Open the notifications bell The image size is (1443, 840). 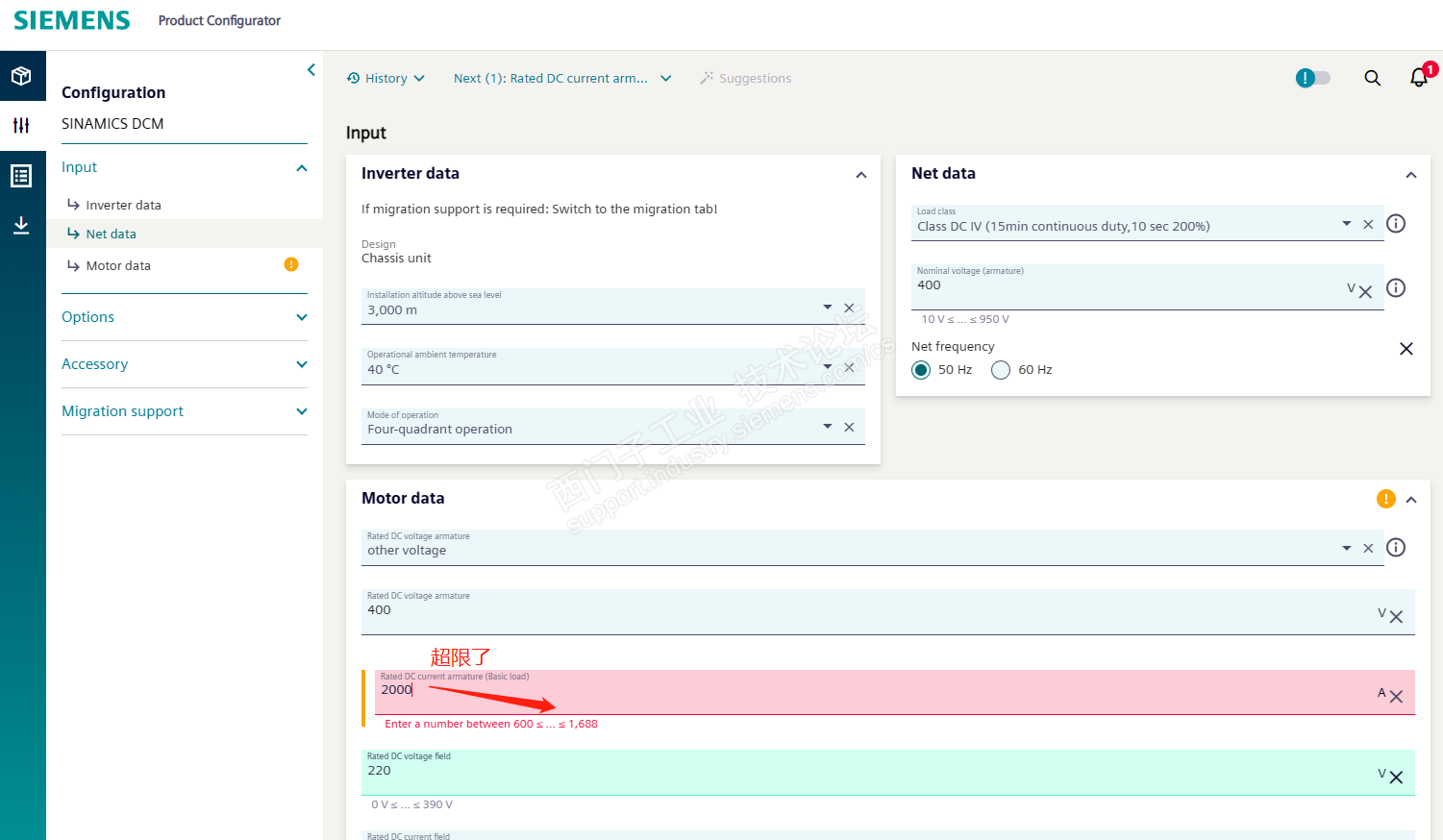[x=1419, y=78]
